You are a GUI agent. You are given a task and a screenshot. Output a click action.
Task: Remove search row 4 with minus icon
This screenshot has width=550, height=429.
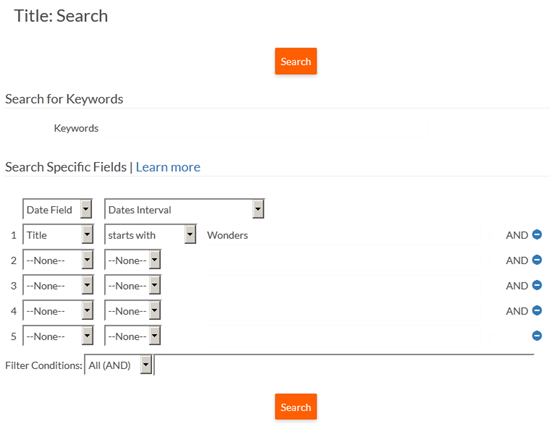(x=537, y=310)
